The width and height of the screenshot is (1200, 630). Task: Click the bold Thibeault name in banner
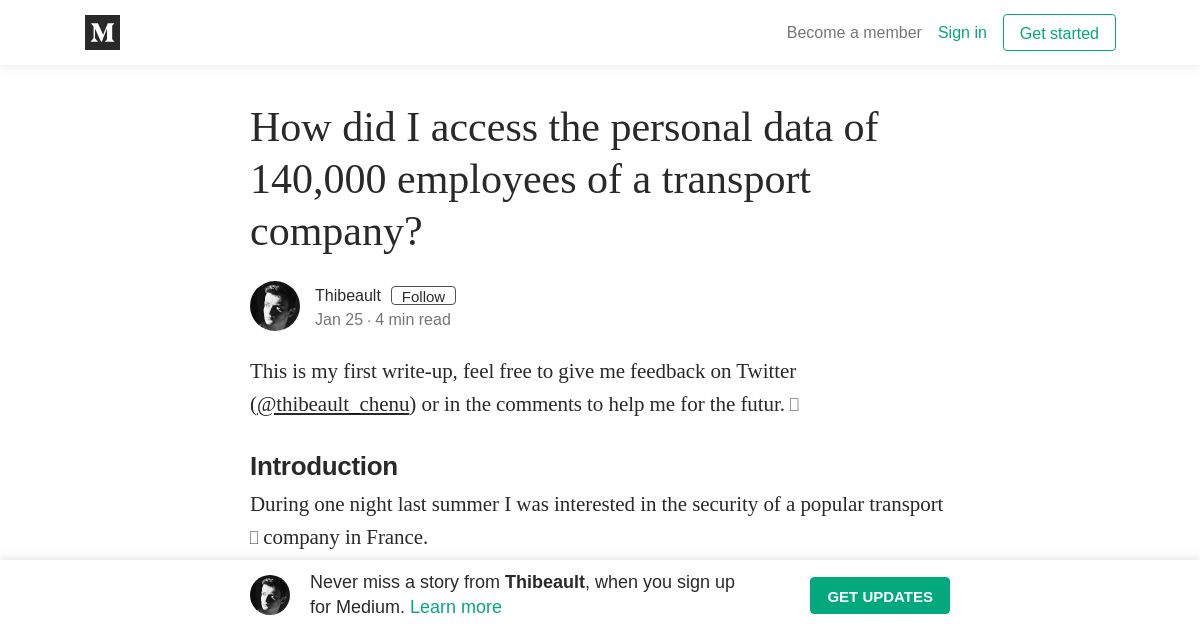(545, 582)
